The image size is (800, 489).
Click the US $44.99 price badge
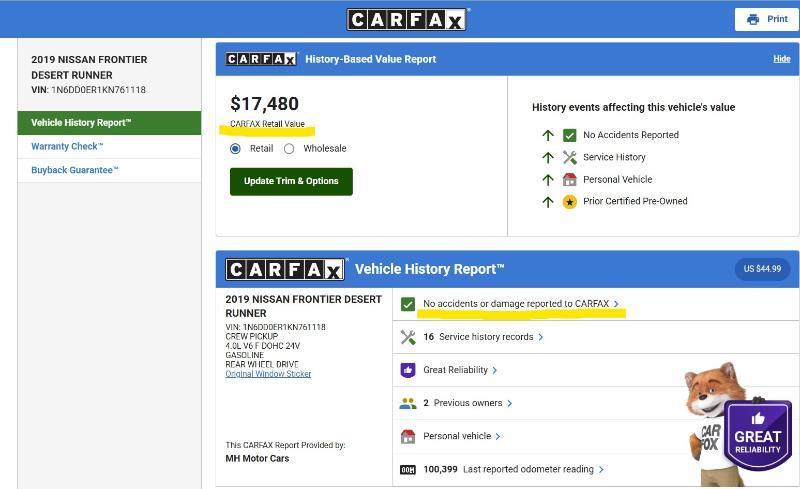coord(762,269)
